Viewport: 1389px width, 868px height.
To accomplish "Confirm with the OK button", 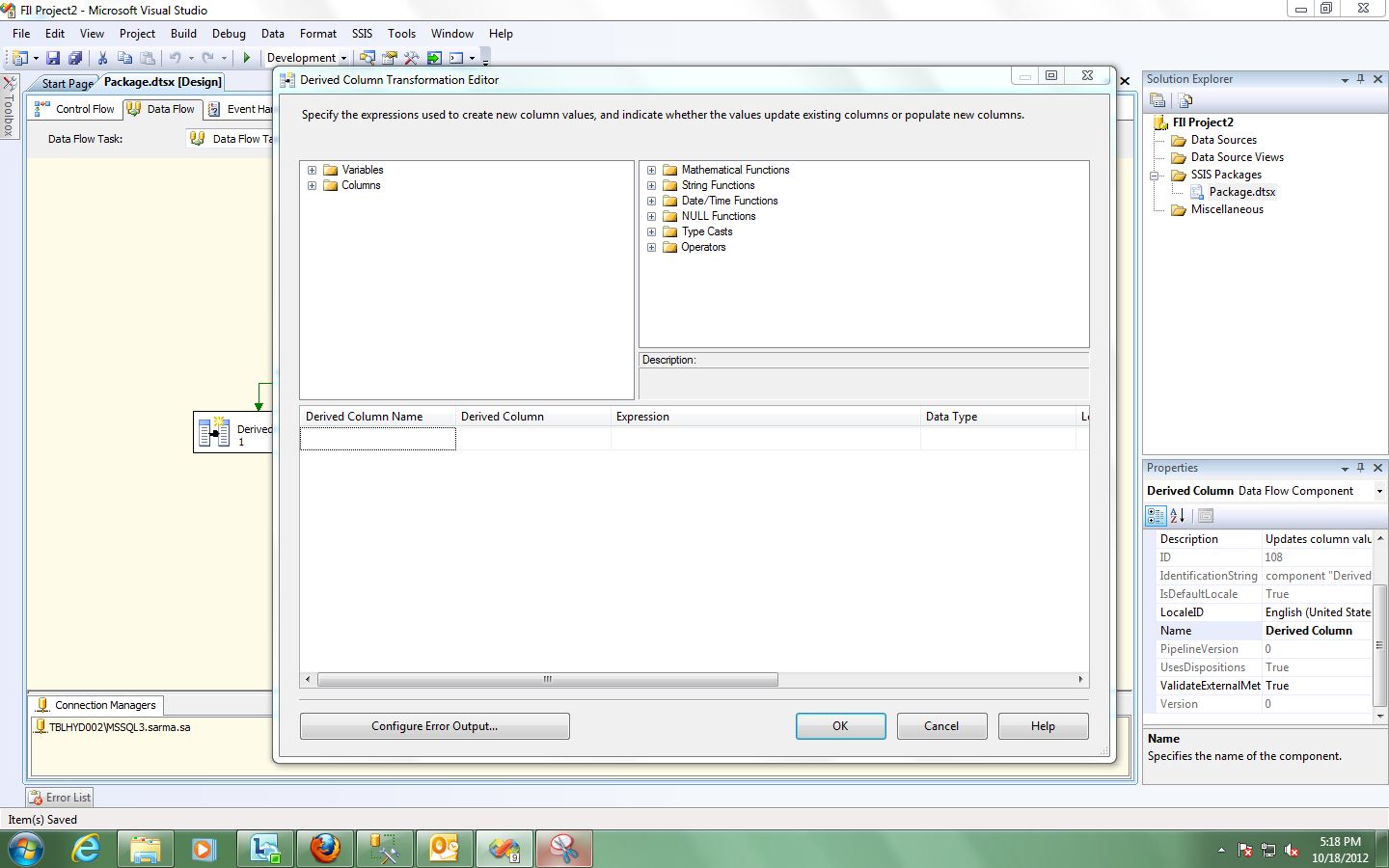I will (839, 726).
